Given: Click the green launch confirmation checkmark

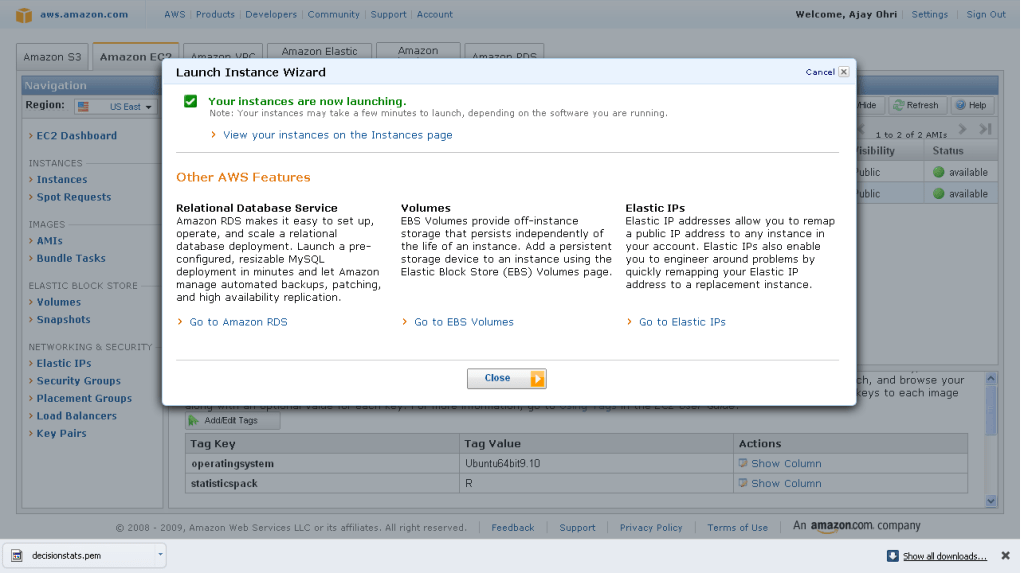Looking at the screenshot, I should pyautogui.click(x=190, y=101).
